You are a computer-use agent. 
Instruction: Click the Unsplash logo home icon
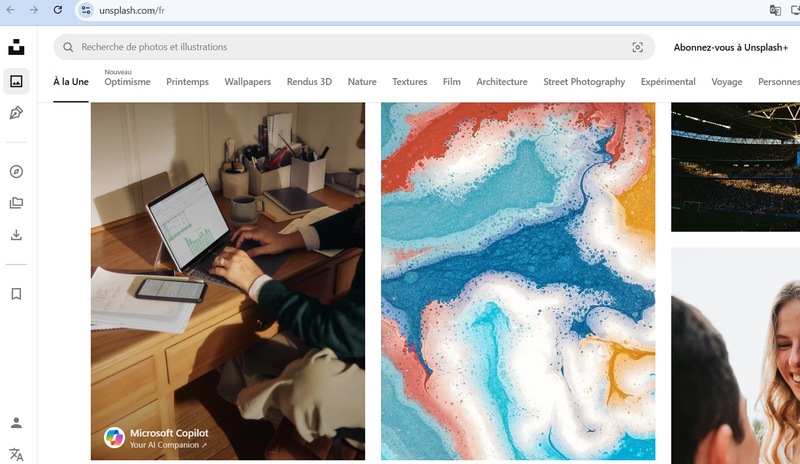click(x=16, y=47)
